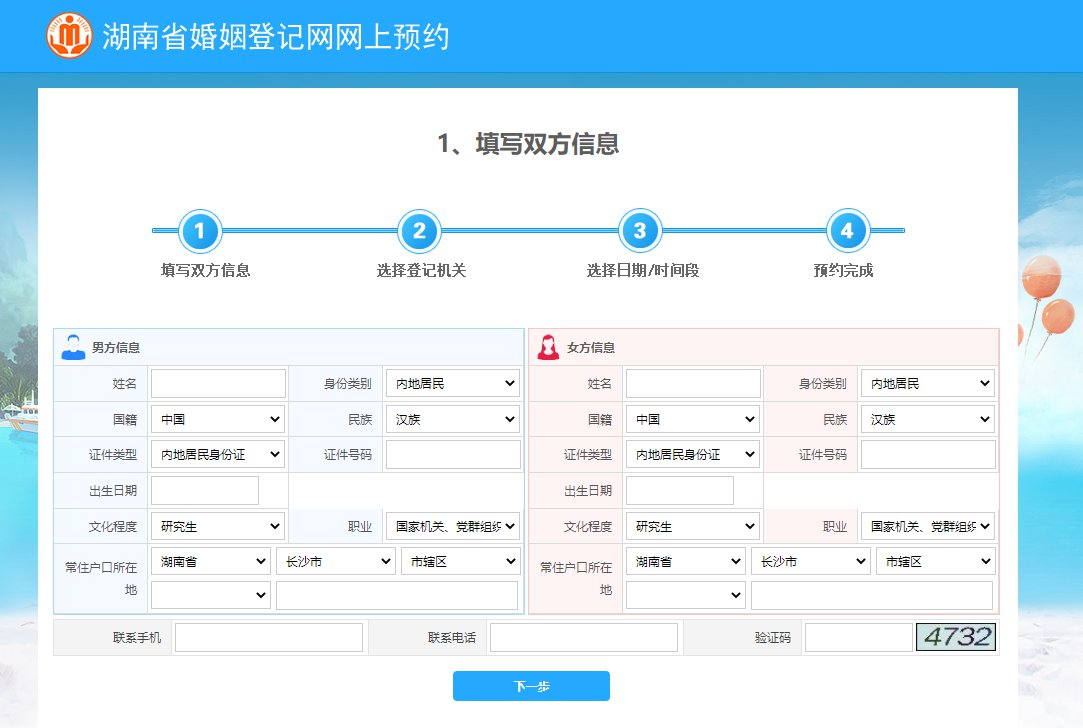The width and height of the screenshot is (1083, 728).
Task: Open the male 长沙市 city dropdown
Action: (336, 561)
